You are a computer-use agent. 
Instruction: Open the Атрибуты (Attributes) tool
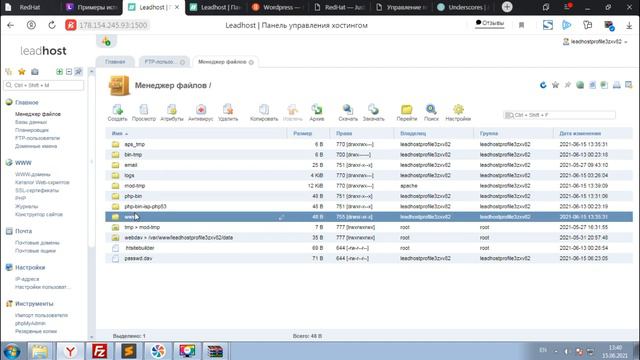[172, 112]
